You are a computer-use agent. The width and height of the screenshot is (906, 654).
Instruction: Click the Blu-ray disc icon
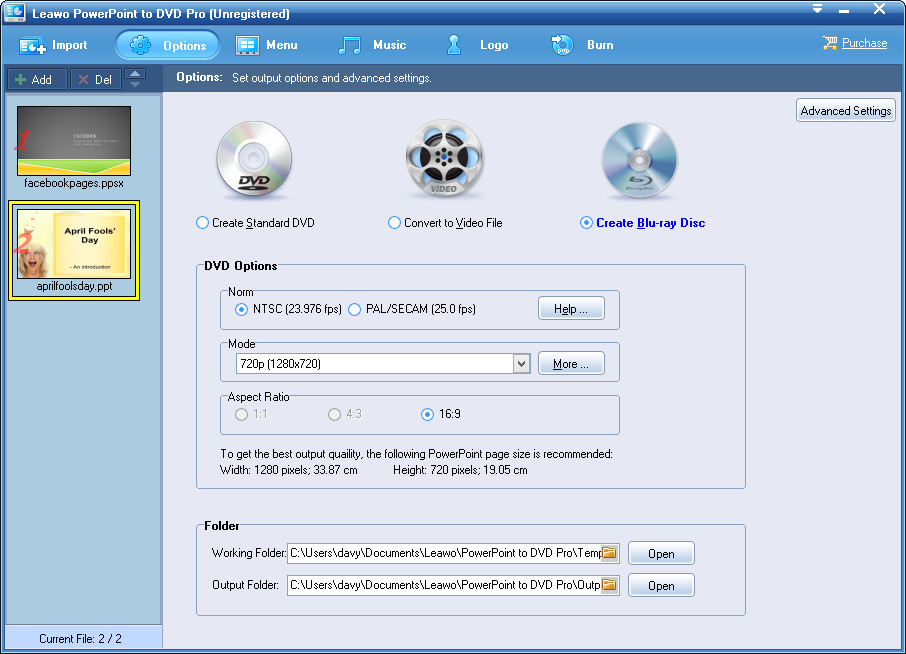click(639, 161)
